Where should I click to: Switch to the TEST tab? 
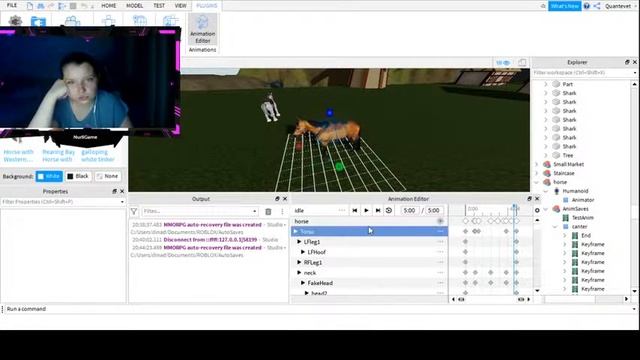[159, 6]
